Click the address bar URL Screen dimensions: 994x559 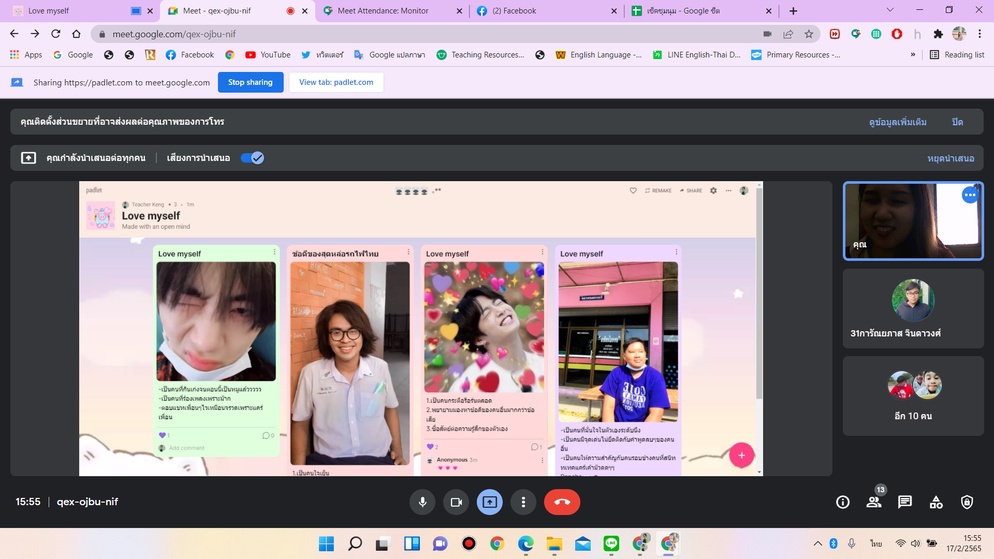coord(174,34)
